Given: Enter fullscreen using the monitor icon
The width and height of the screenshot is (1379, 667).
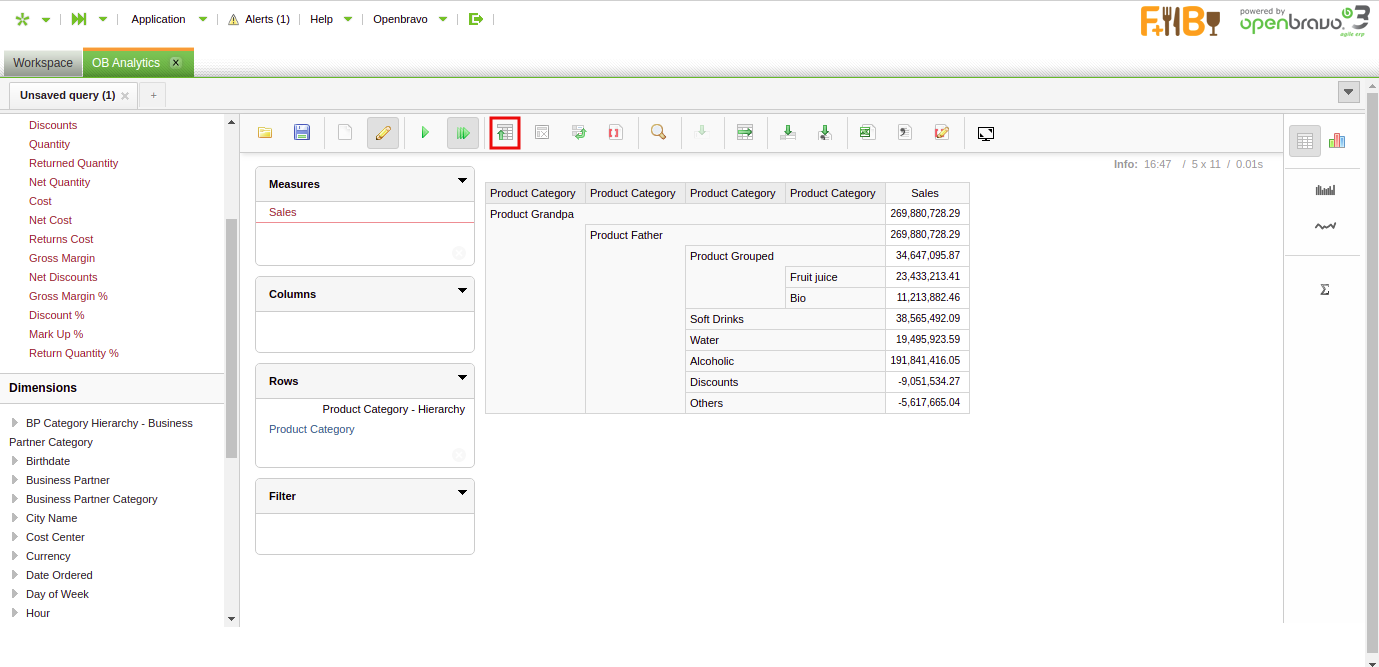Looking at the screenshot, I should [x=985, y=133].
